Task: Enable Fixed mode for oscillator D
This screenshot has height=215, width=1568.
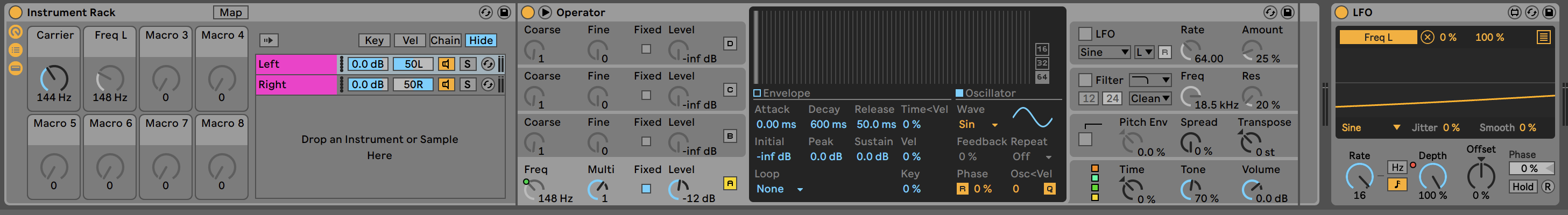Action: pos(646,49)
